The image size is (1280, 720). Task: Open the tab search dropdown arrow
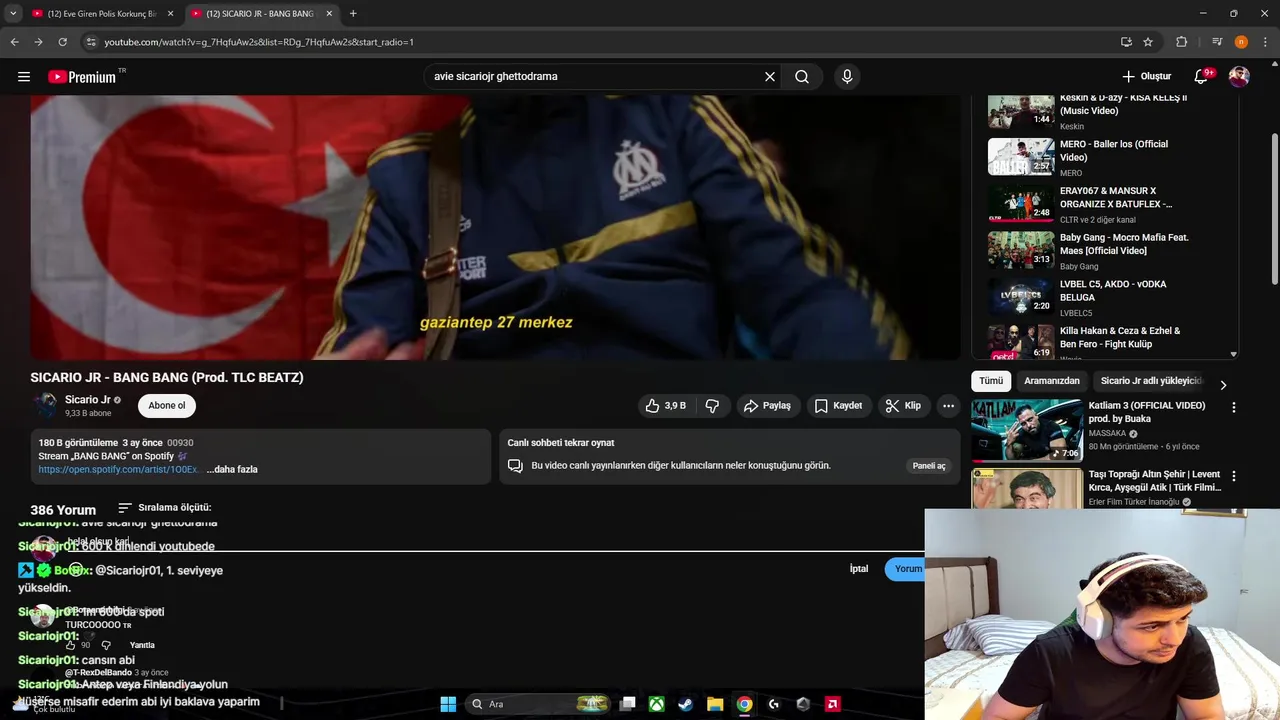tap(13, 13)
